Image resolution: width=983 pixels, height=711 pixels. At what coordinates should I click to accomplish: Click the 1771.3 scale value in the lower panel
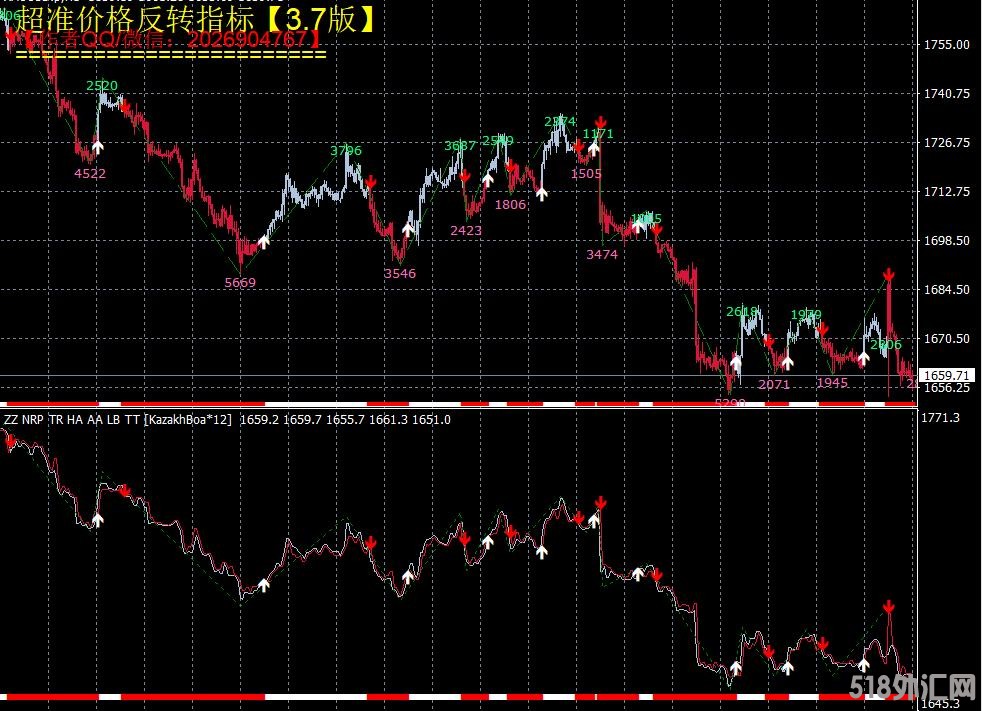point(940,418)
